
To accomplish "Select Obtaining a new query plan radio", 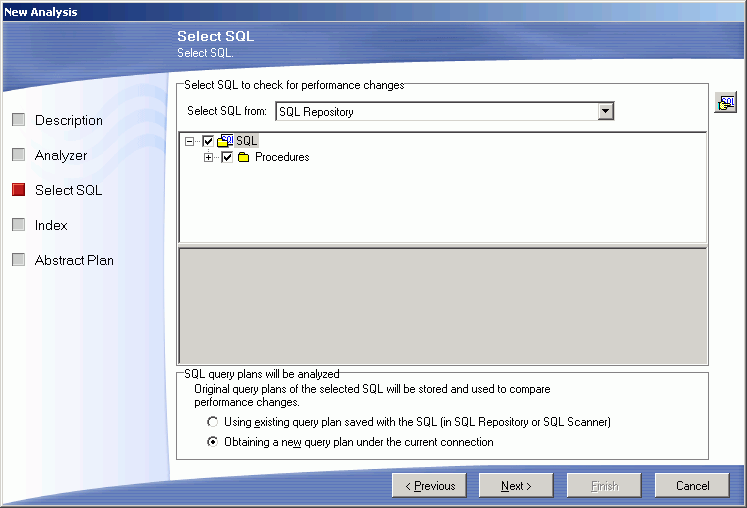I will 212,442.
